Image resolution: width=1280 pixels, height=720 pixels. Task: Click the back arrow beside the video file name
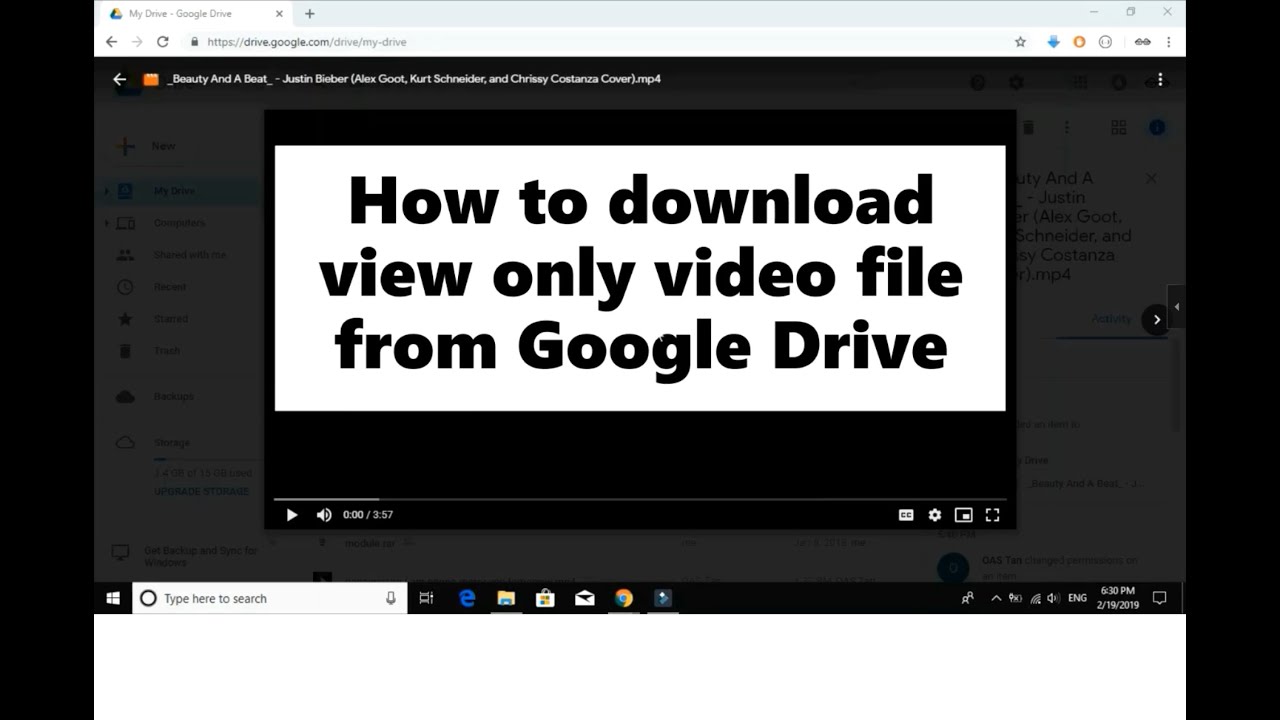click(120, 79)
